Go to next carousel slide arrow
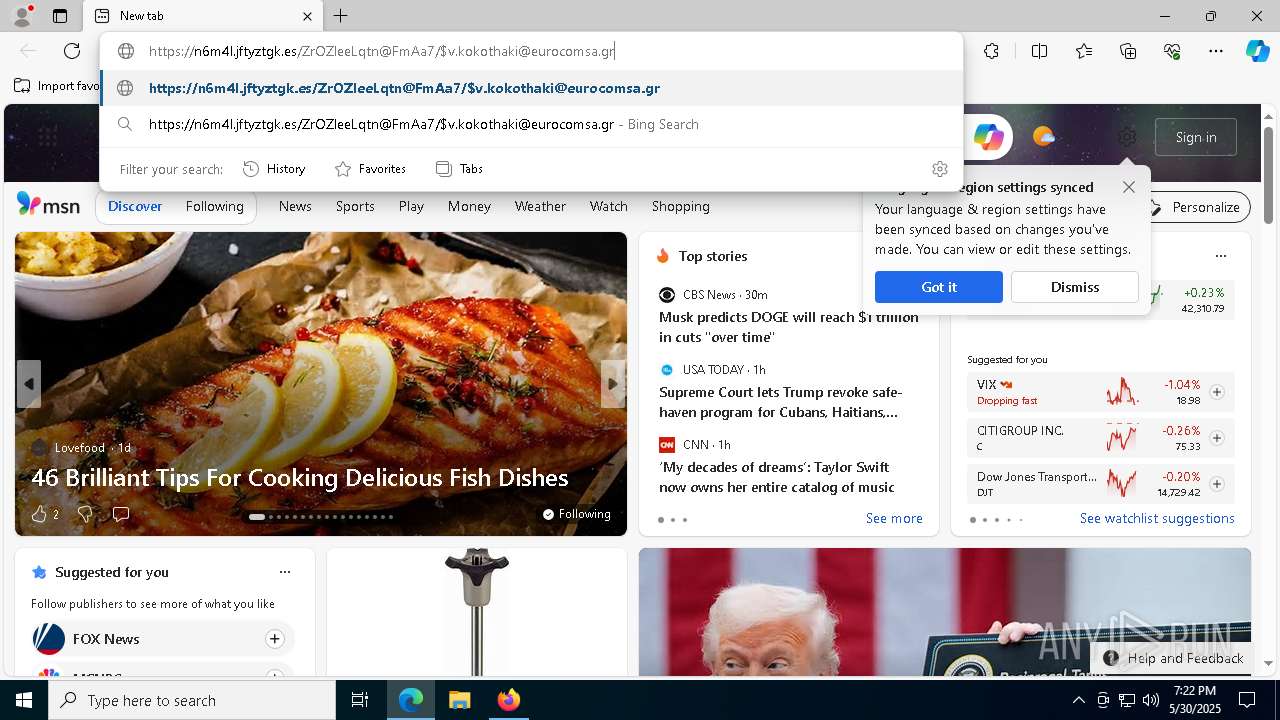 point(613,384)
